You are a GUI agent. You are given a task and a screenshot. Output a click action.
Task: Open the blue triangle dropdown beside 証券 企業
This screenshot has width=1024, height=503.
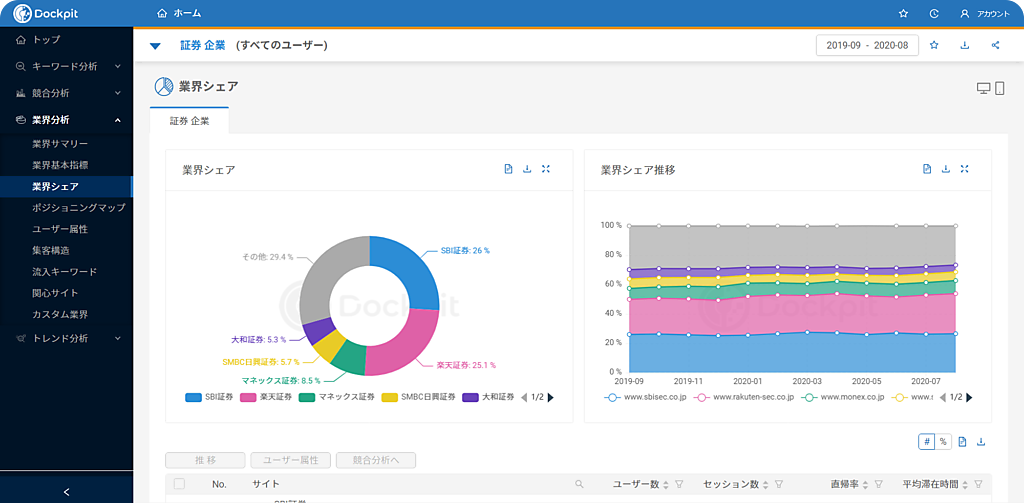(x=155, y=46)
